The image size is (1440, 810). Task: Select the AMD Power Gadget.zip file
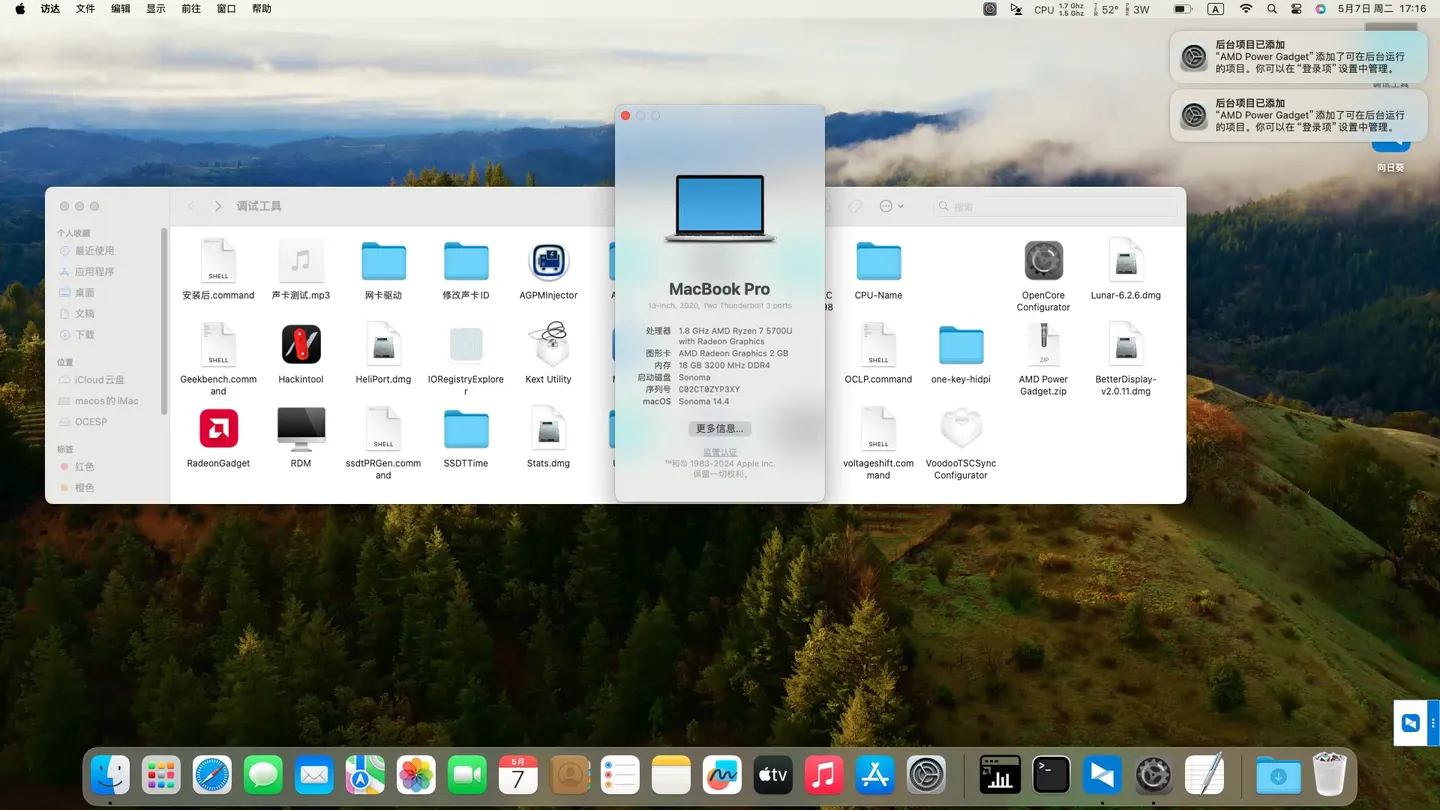(x=1043, y=345)
